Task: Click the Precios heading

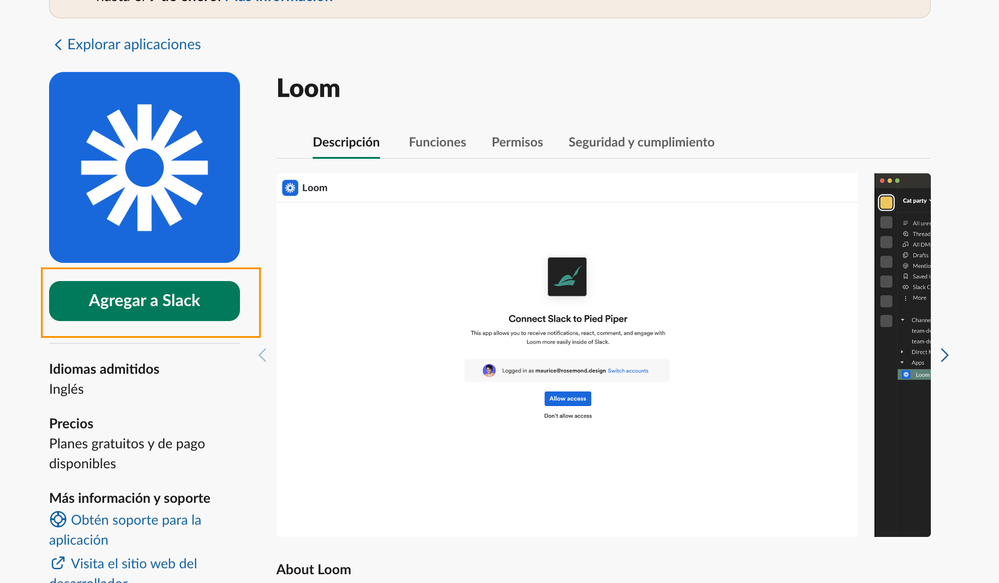Action: (71, 424)
